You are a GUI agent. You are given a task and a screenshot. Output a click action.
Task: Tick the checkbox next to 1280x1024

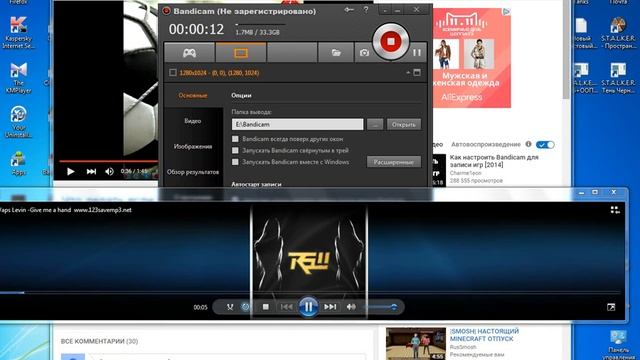[173, 73]
